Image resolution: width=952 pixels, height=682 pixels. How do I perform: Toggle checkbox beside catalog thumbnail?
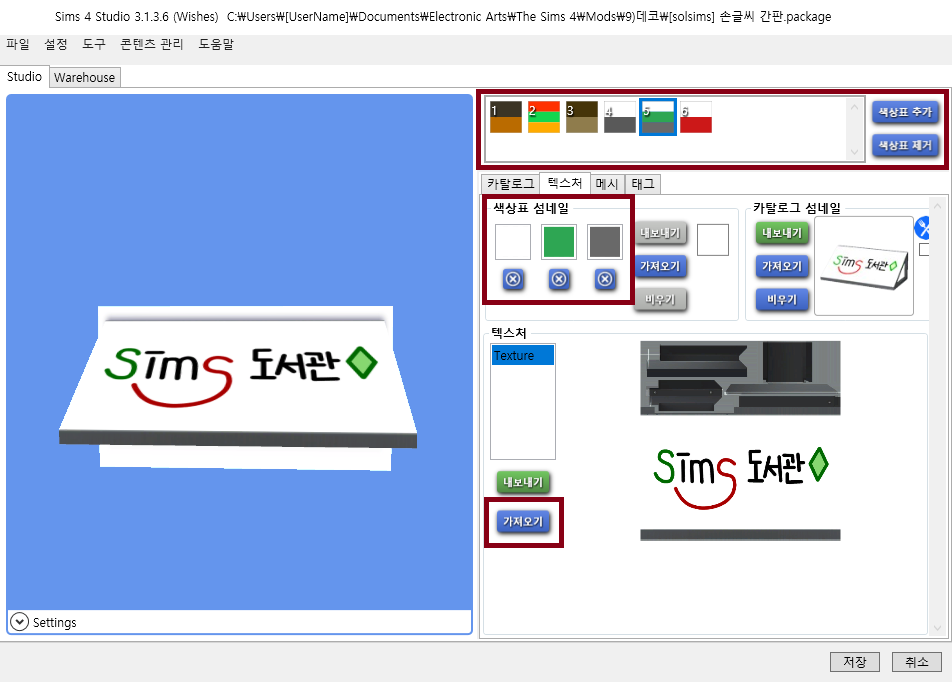click(924, 249)
